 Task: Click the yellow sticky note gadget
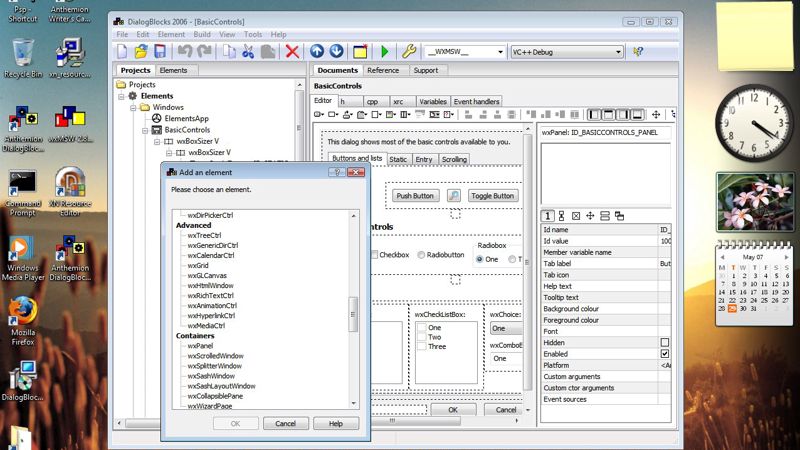(x=755, y=36)
